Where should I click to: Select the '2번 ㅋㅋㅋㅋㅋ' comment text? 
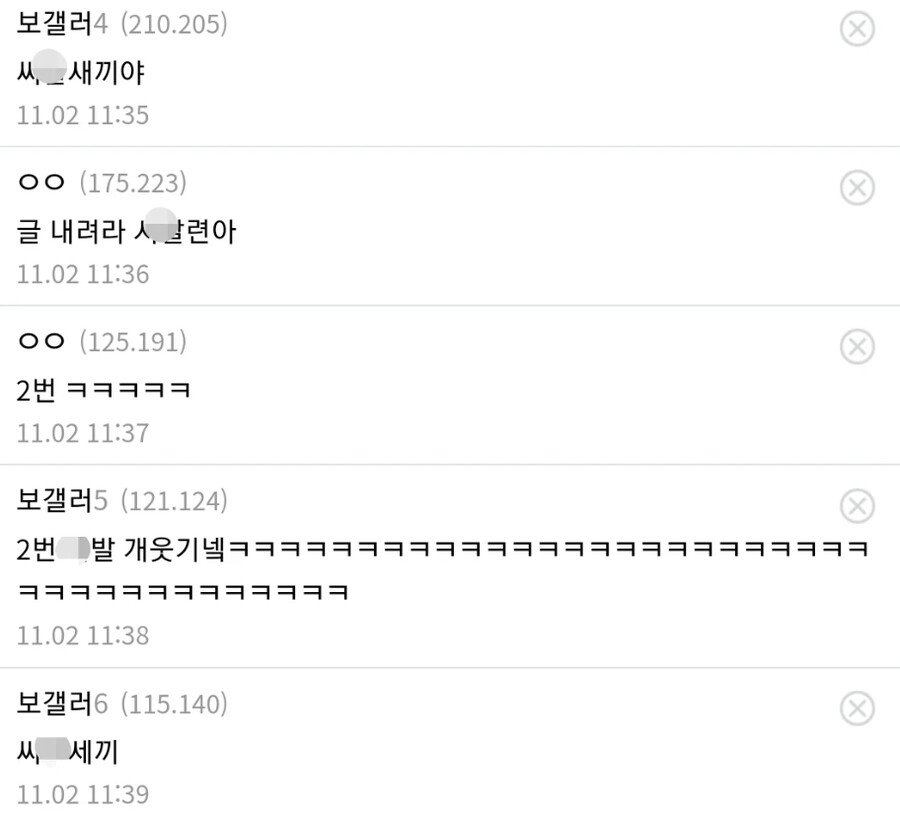tap(103, 390)
